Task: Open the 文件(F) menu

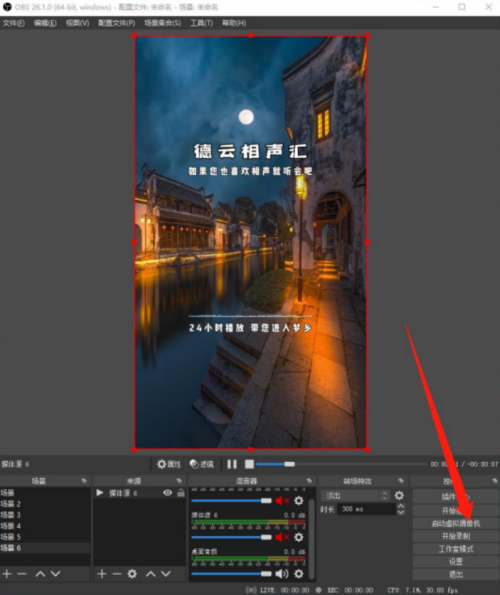Action: click(14, 23)
